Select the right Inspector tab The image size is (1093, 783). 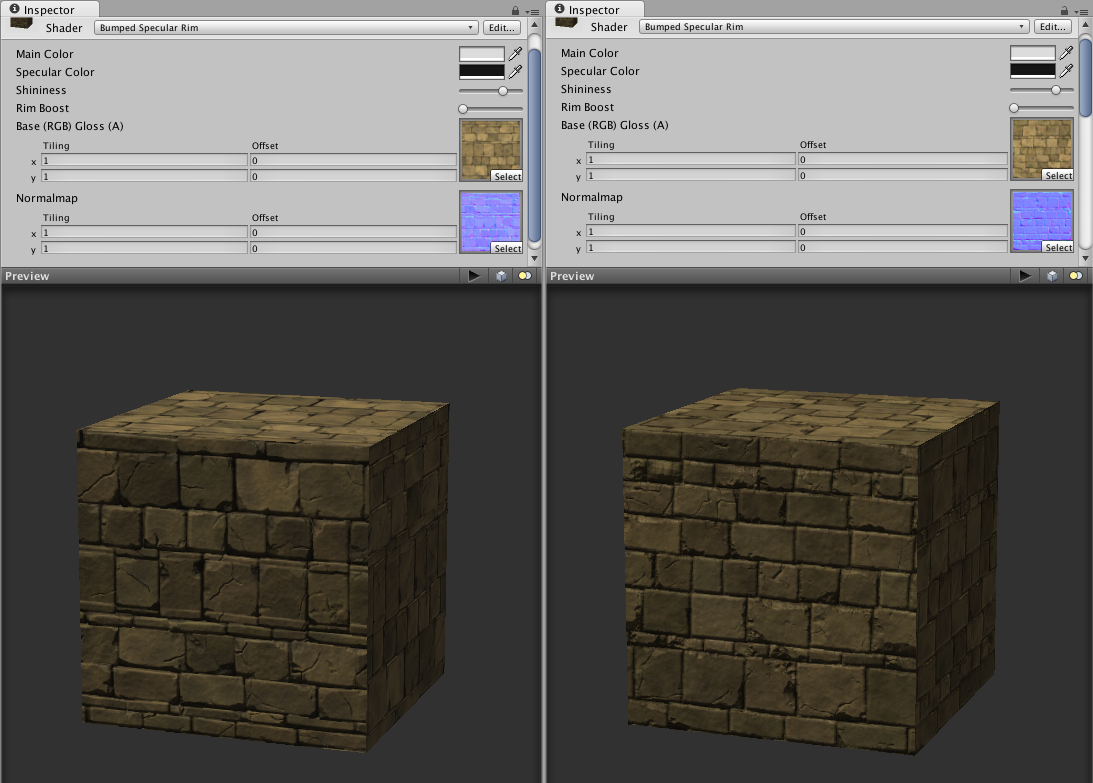point(594,10)
